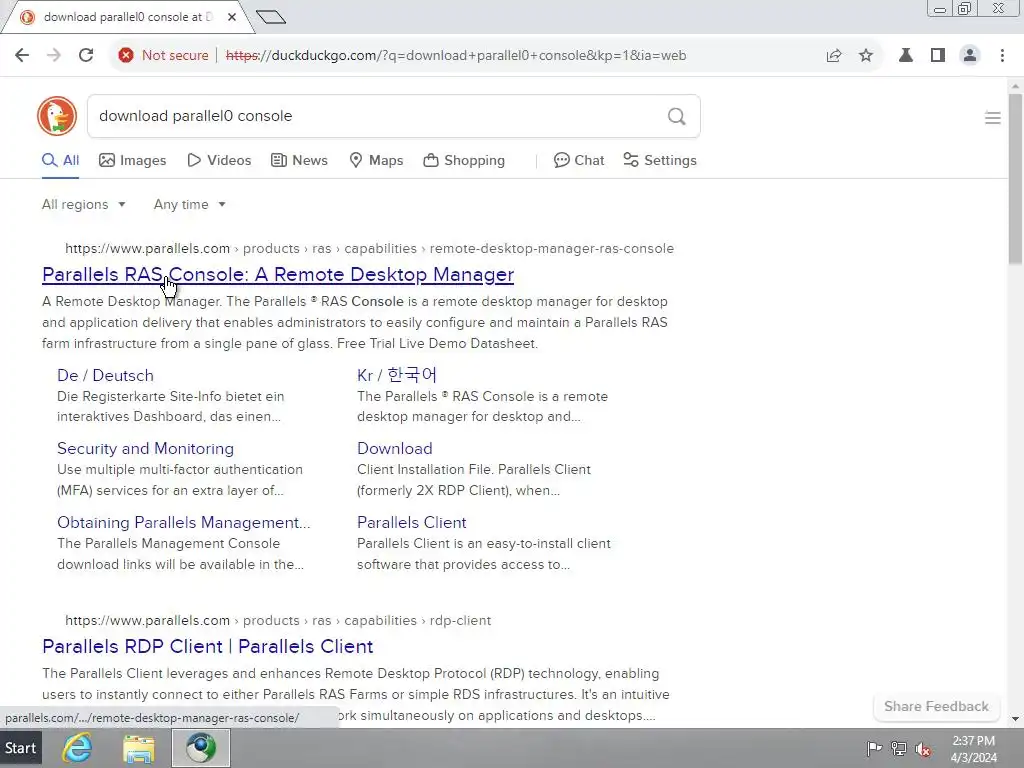Click the browser forward arrow
Viewport: 1024px width, 768px height.
[x=54, y=56]
